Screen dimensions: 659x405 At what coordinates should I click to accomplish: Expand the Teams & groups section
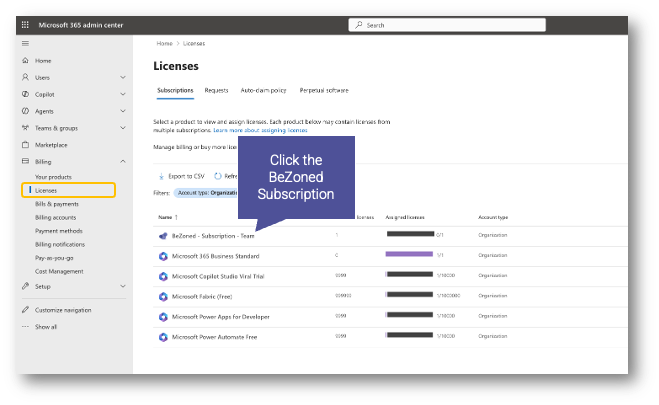123,128
